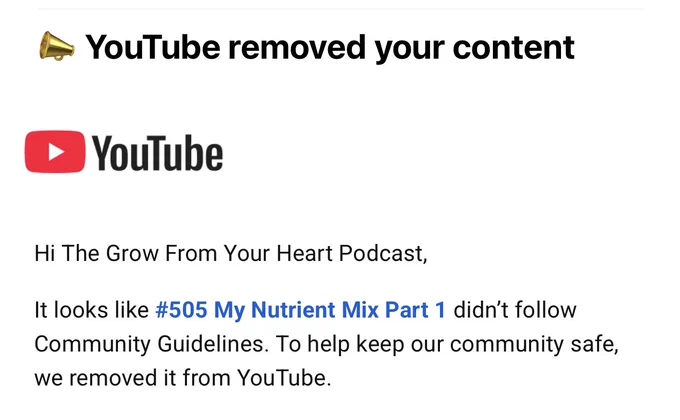Click 'we removed it from' line start
Image resolution: width=680 pixels, height=420 pixels.
coord(132,378)
